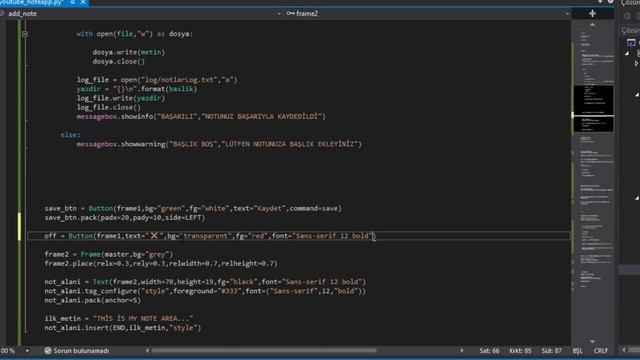Click the log_file = open(...) line

(x=157, y=80)
